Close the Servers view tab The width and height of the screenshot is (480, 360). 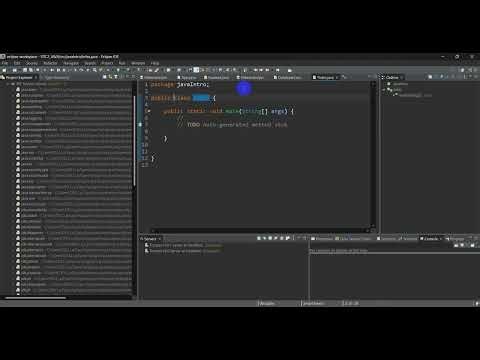[x=160, y=239]
